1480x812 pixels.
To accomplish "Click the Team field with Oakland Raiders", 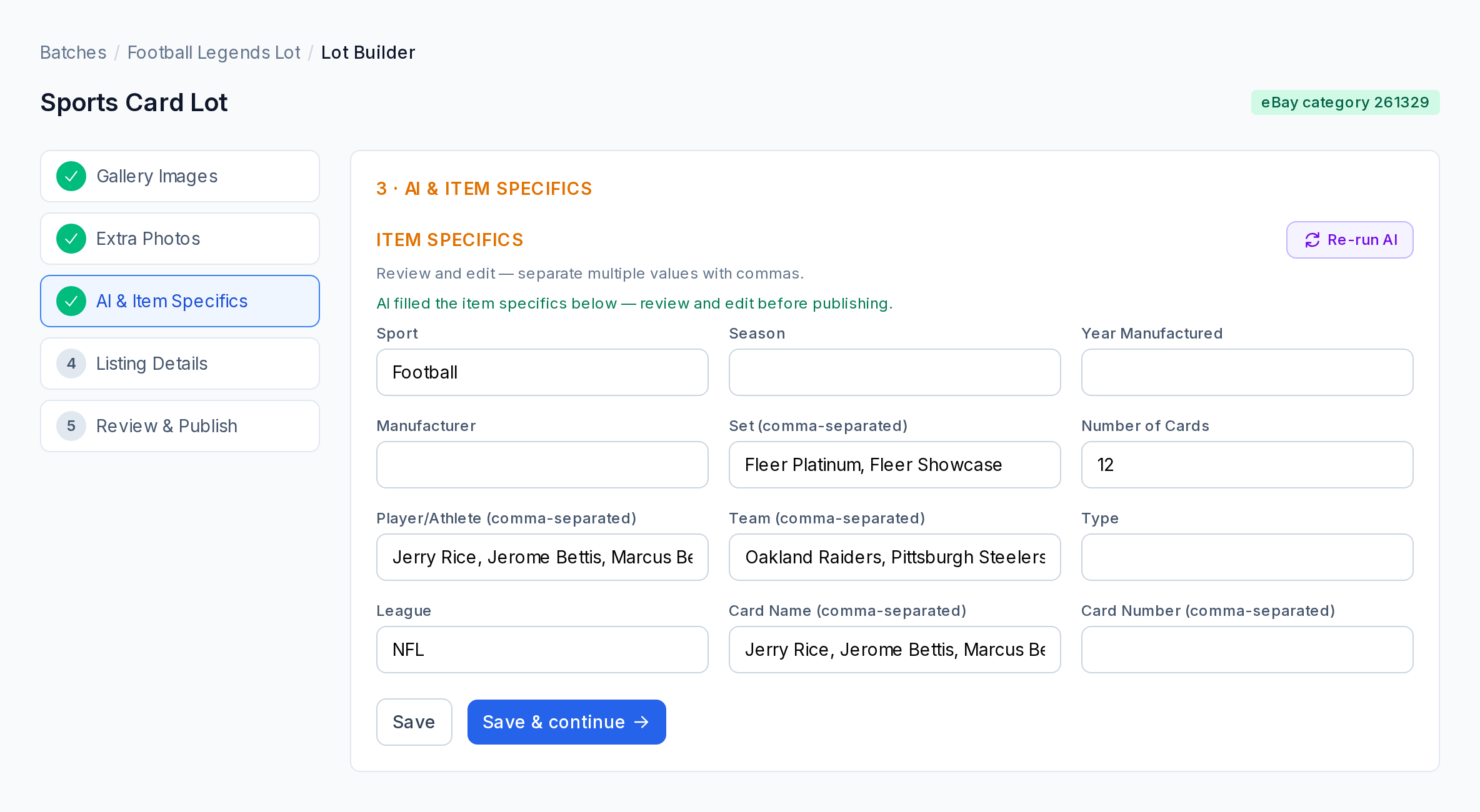I will [x=895, y=557].
